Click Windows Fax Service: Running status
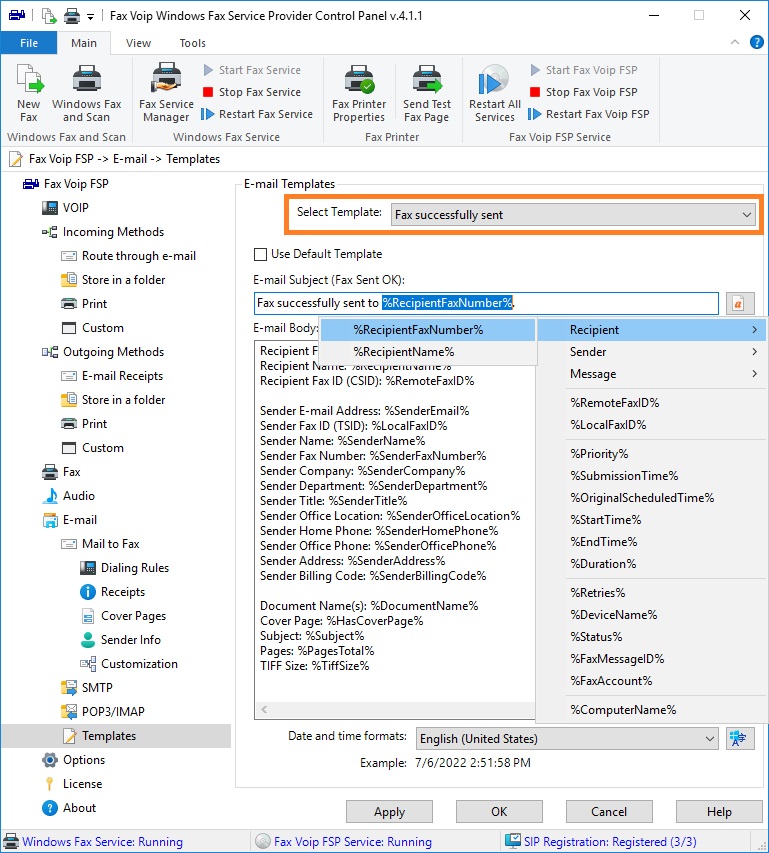 [102, 842]
